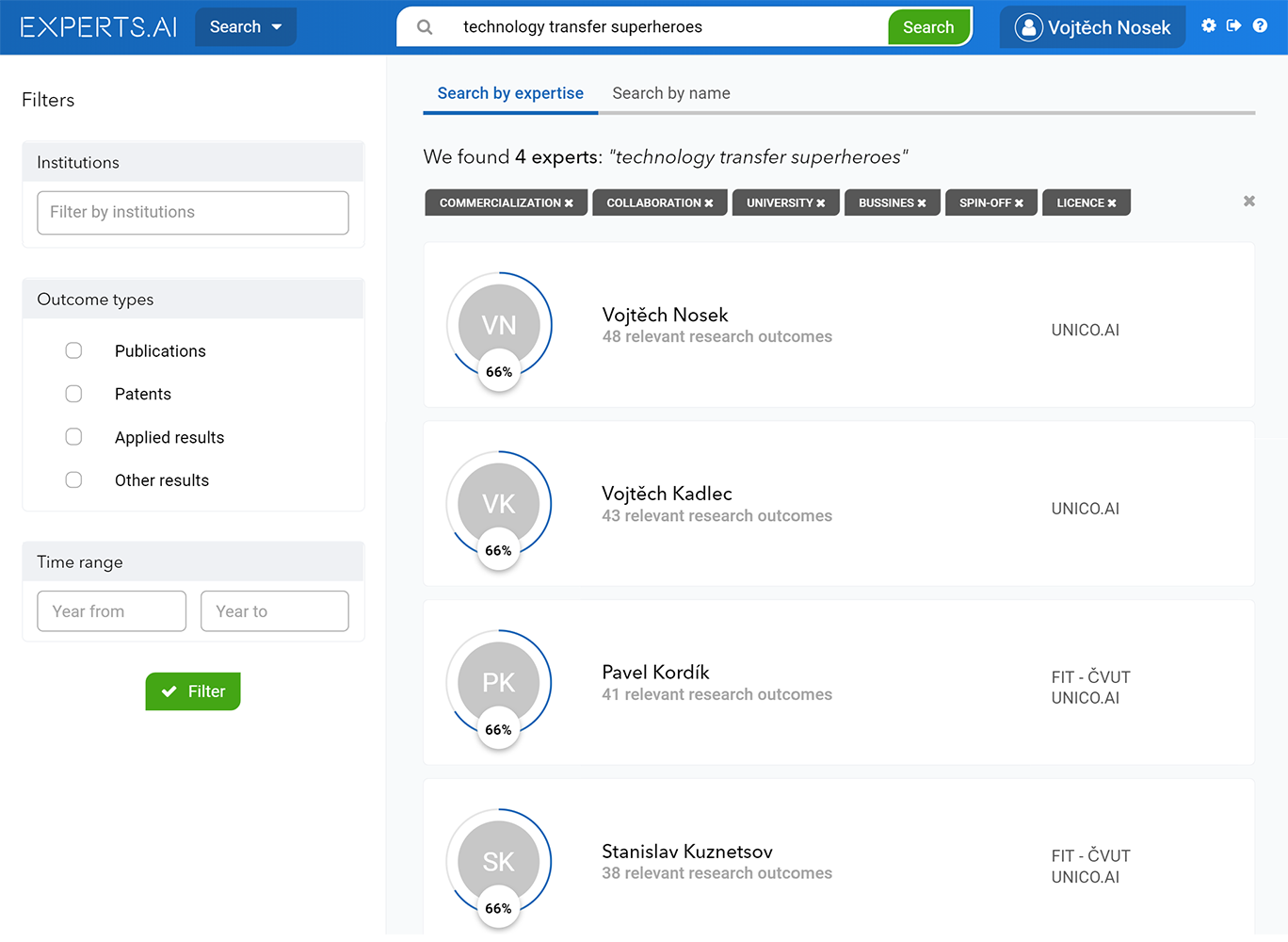The height and width of the screenshot is (942, 1288).
Task: Open Pavel Kordík expert name link
Action: [x=655, y=673]
